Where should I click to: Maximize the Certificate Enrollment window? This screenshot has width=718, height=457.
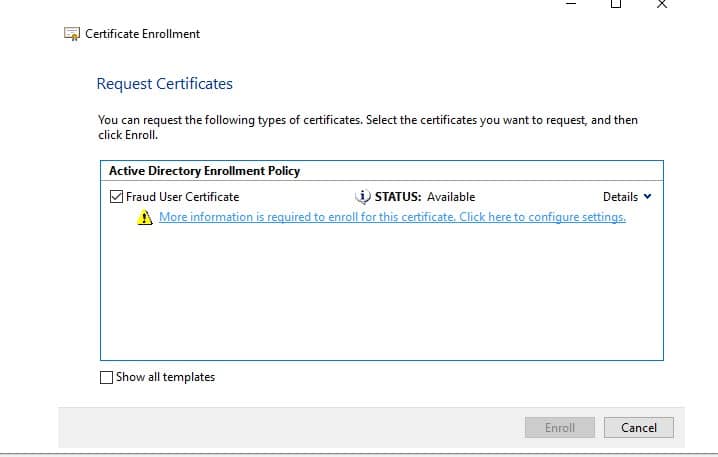point(616,4)
